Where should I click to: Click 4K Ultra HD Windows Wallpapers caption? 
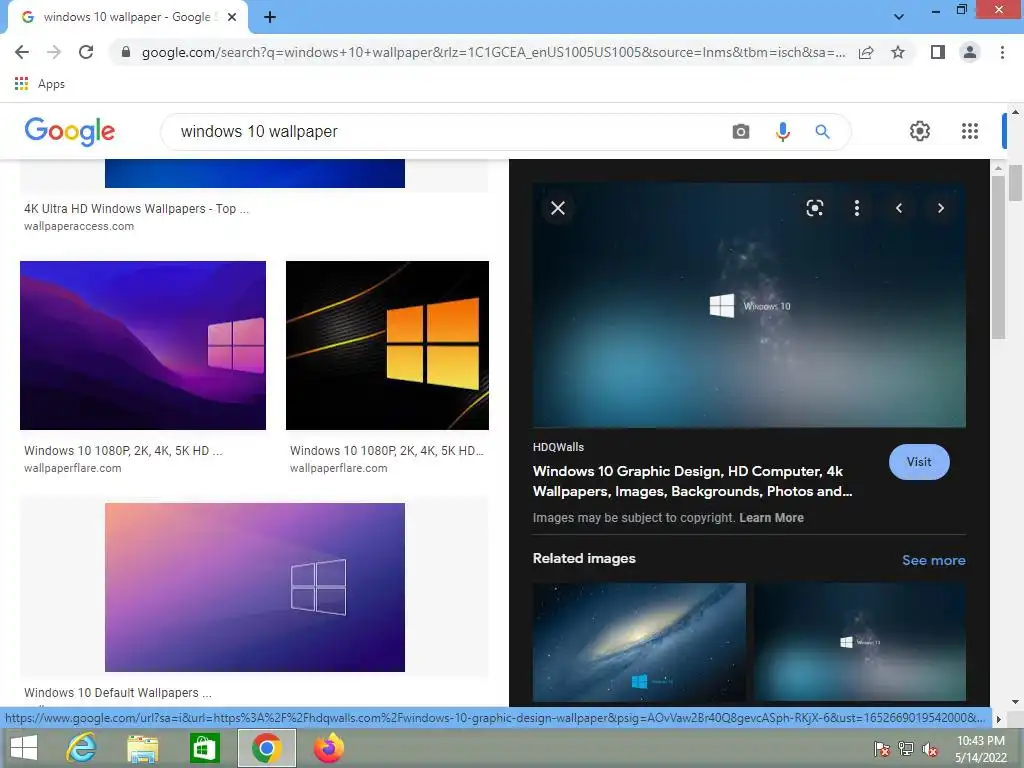point(136,209)
